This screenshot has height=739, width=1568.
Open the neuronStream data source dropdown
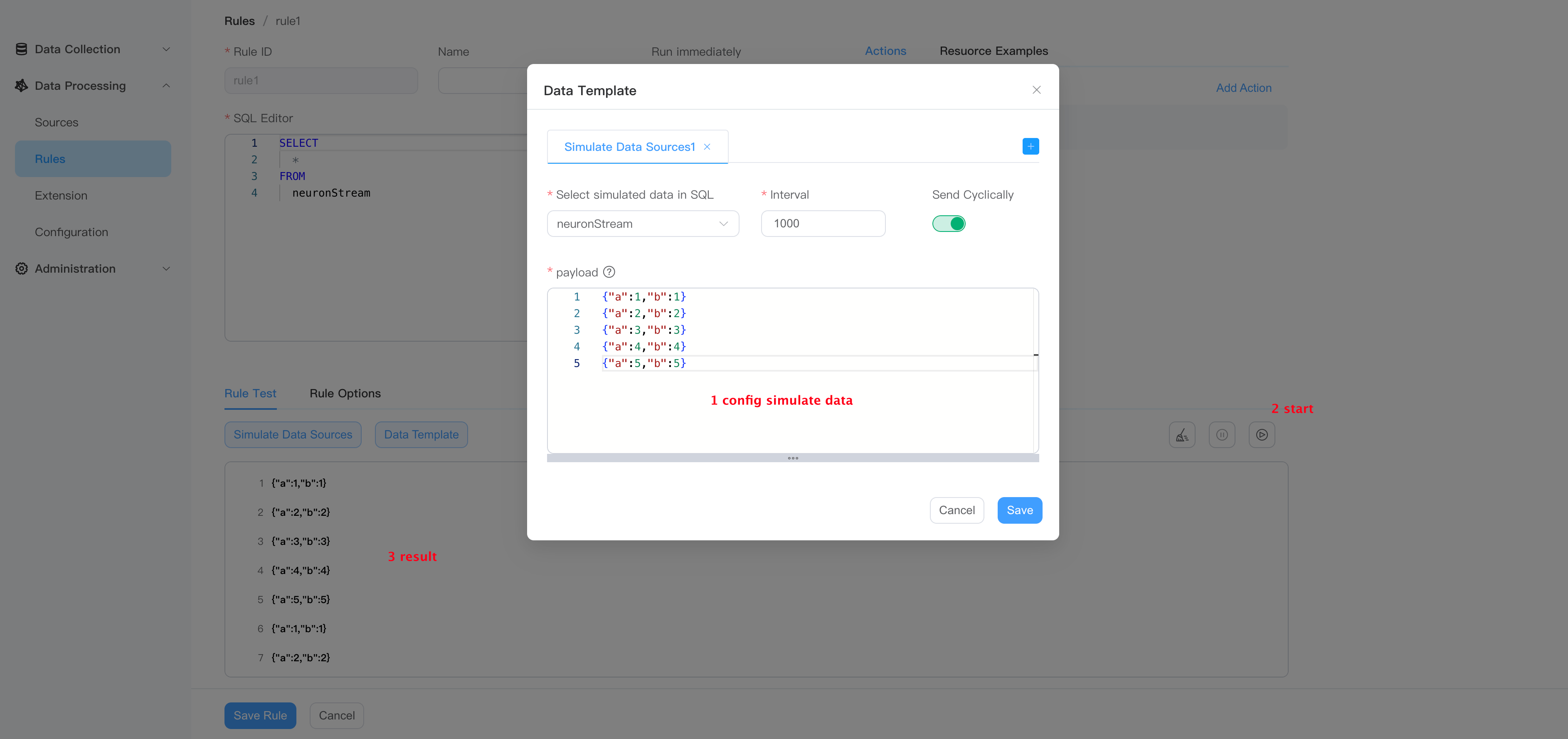pos(642,224)
